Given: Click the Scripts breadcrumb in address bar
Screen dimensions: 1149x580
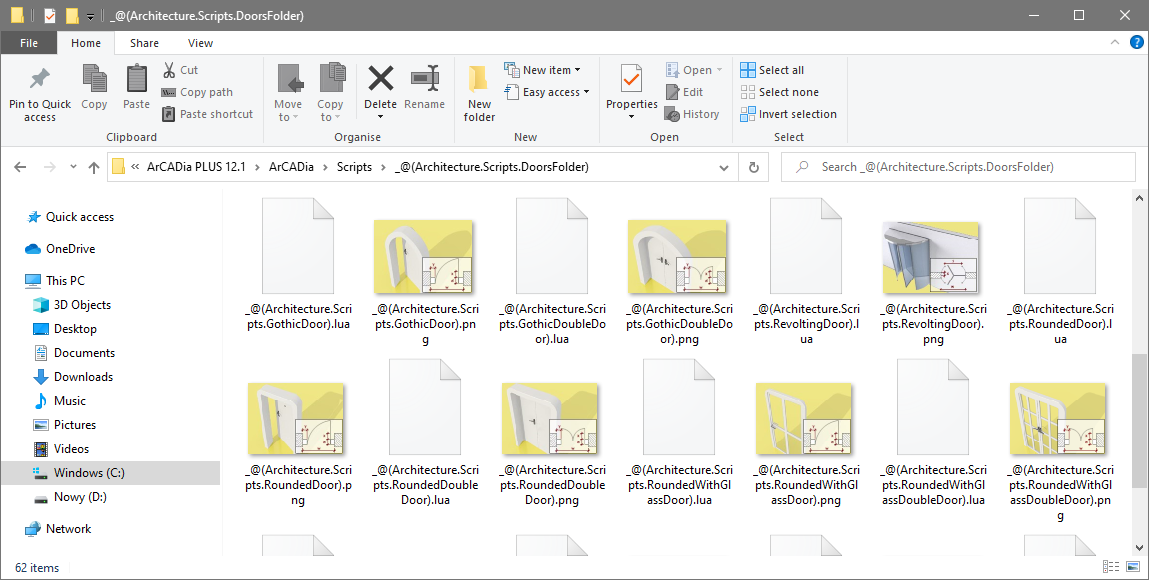Looking at the screenshot, I should (x=354, y=167).
